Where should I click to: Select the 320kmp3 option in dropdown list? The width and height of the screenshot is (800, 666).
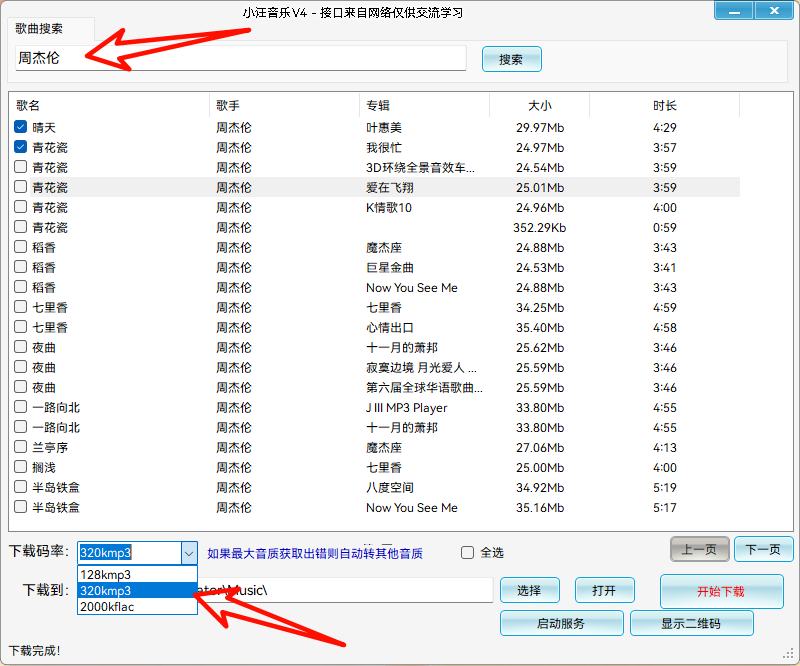point(107,590)
